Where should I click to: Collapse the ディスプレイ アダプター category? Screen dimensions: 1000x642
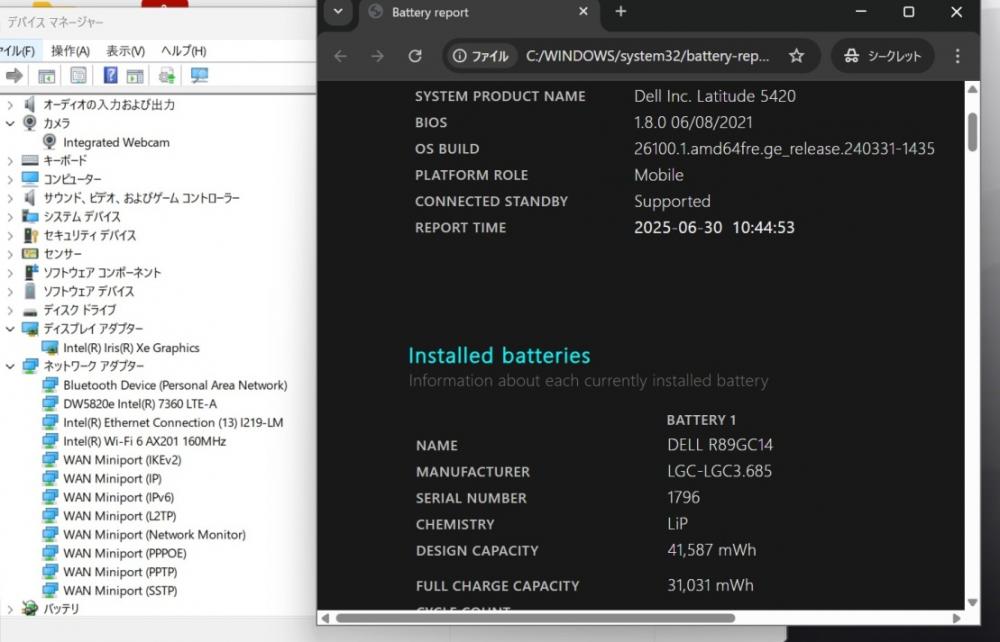[x=10, y=329]
